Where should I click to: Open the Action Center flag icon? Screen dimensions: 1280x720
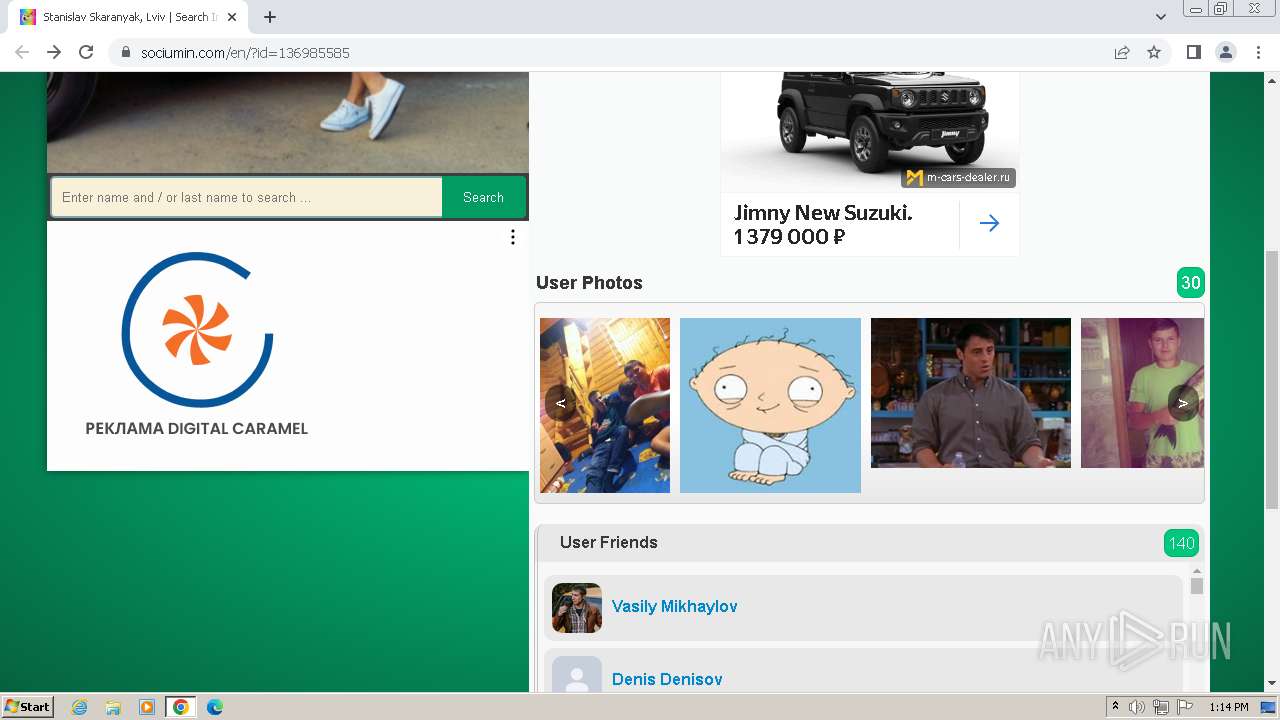(x=1185, y=707)
